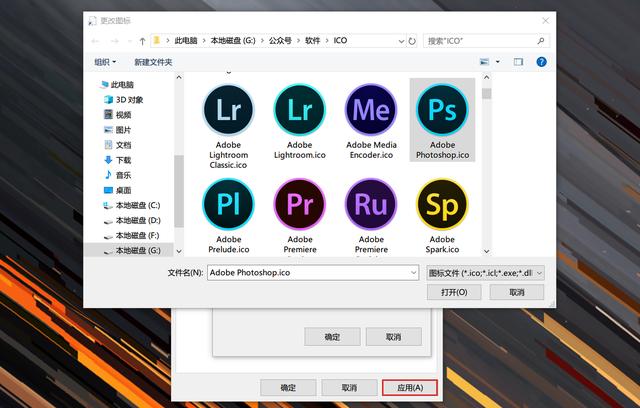Click 应用(A) in the properties window
This screenshot has width=640, height=408.
[x=410, y=388]
